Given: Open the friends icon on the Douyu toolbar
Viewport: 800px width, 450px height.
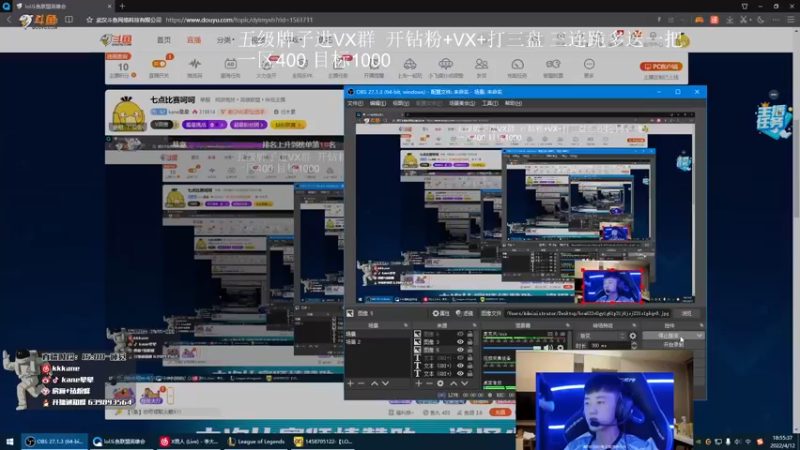Looking at the screenshot, I should (x=481, y=64).
